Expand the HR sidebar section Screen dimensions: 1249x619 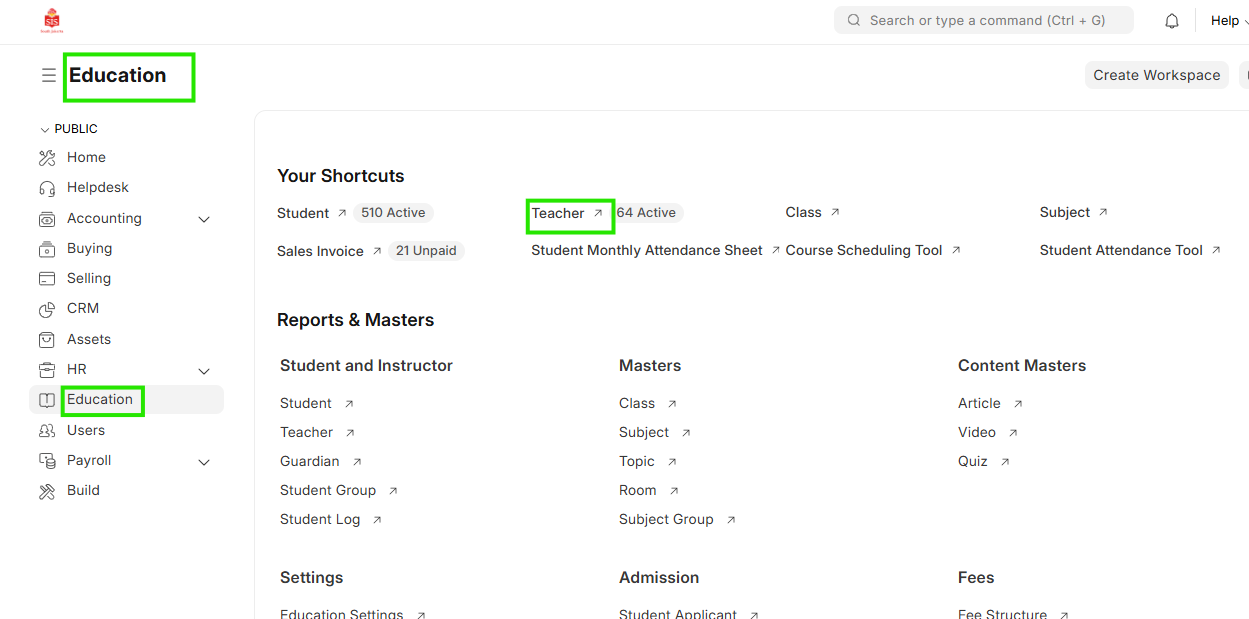tap(204, 370)
